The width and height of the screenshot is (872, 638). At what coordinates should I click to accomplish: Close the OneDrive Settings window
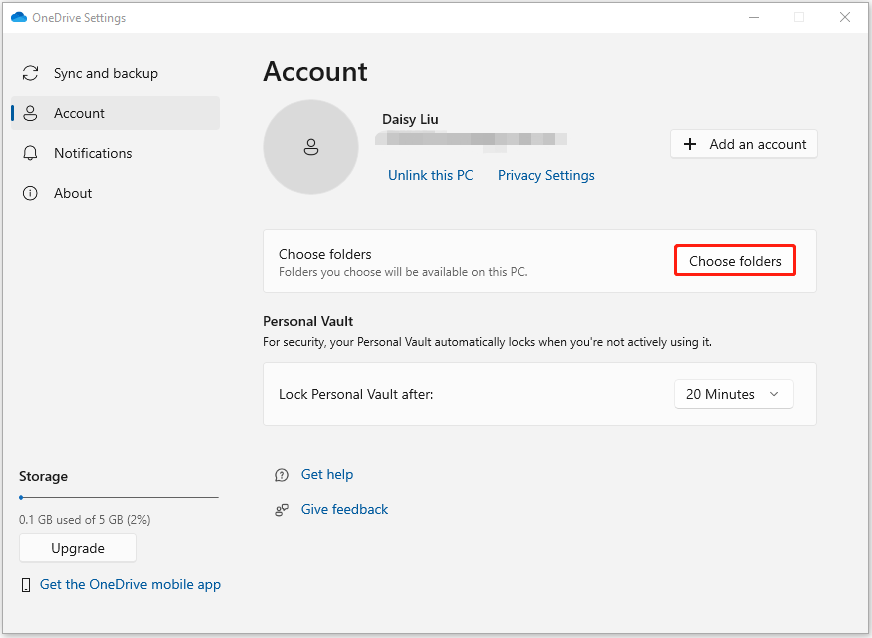tap(845, 17)
